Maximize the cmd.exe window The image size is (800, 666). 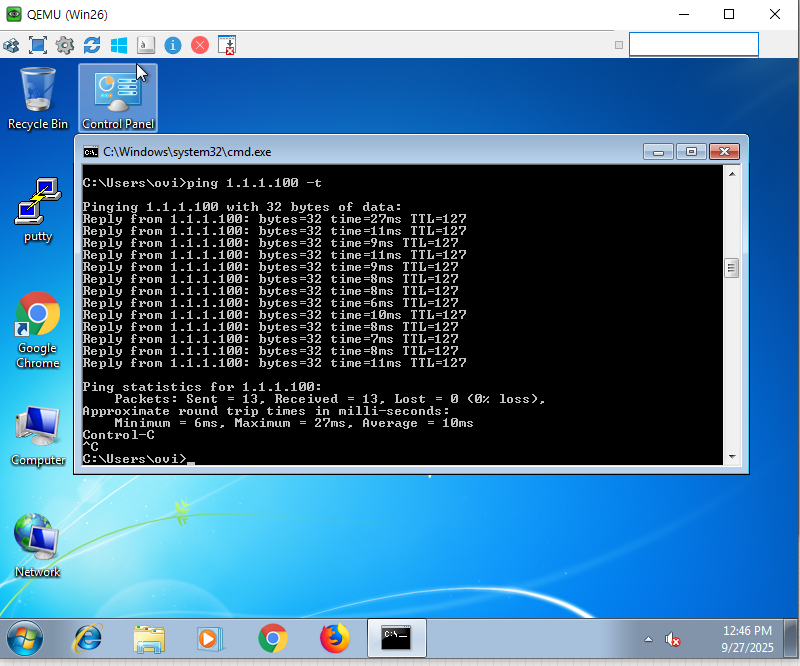point(691,152)
